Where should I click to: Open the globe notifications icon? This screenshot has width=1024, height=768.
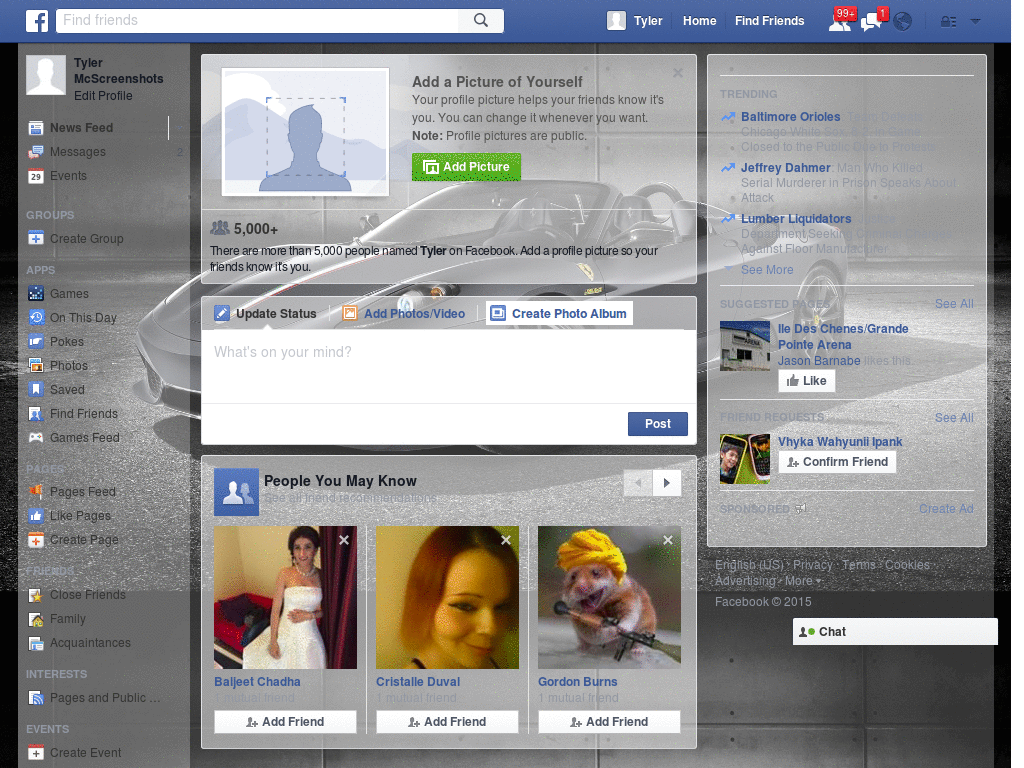point(903,22)
